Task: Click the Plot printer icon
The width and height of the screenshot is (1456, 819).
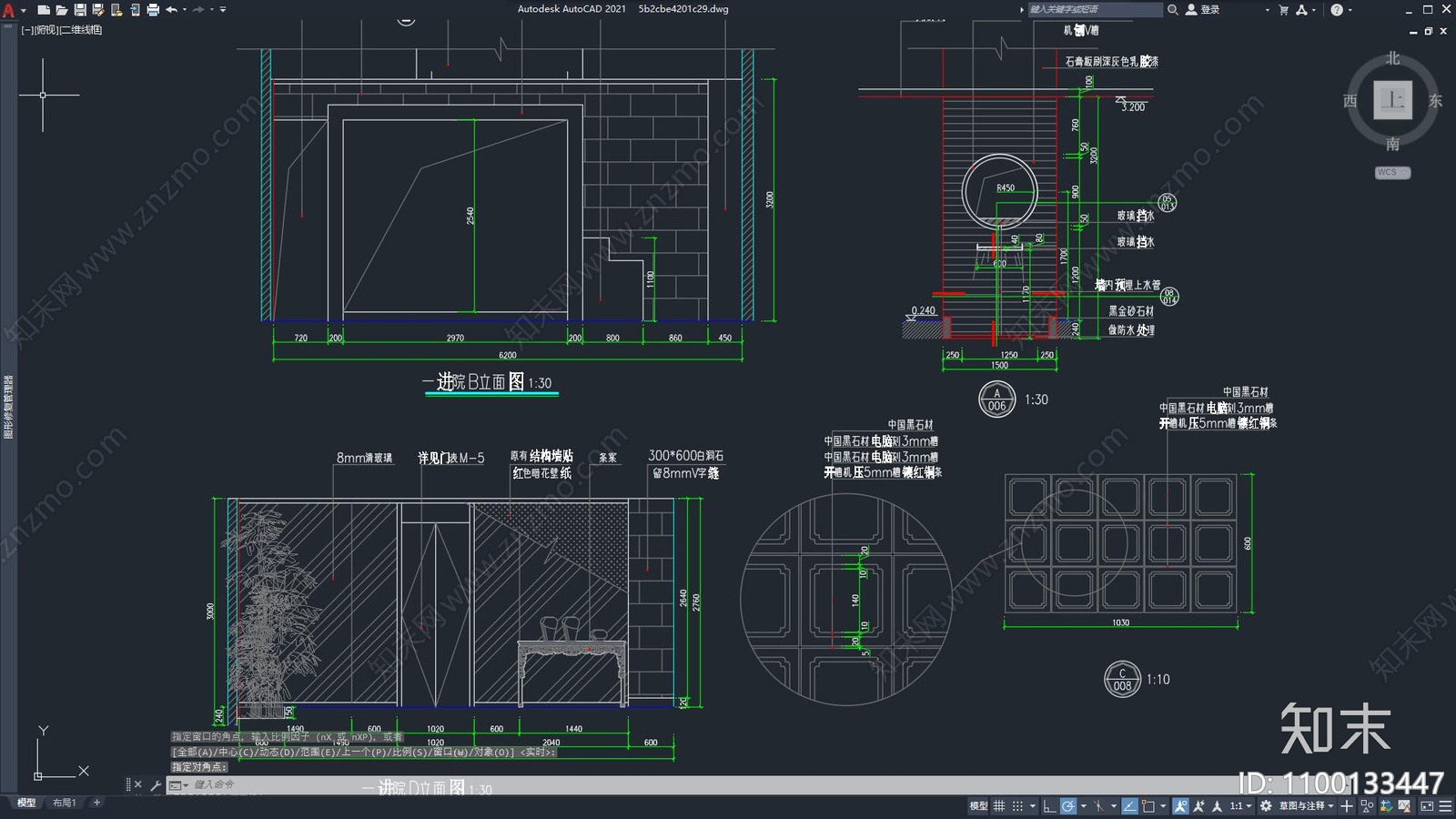Action: pyautogui.click(x=153, y=10)
